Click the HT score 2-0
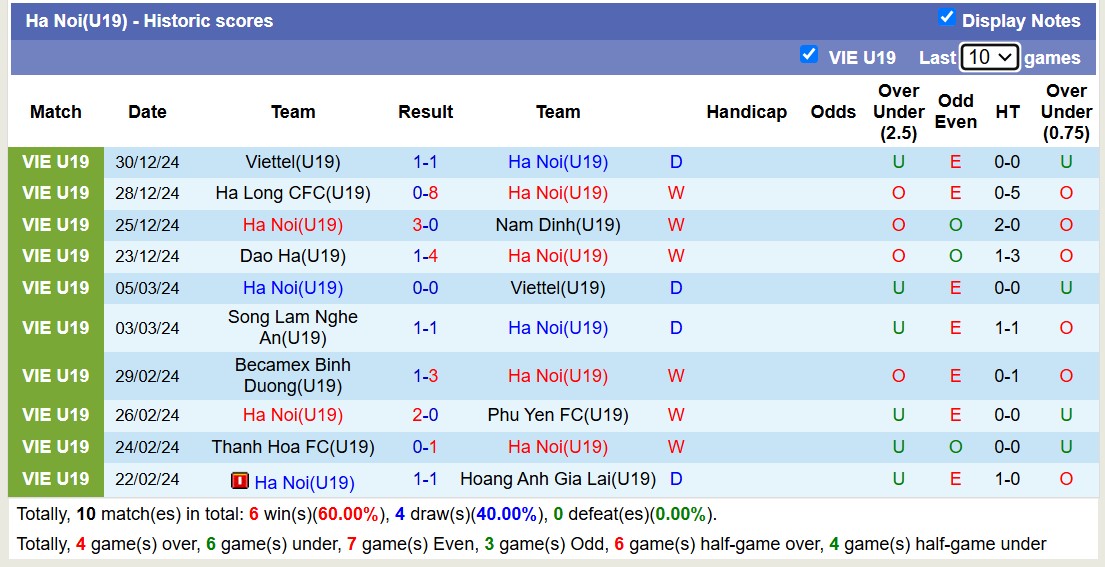 (x=1007, y=225)
